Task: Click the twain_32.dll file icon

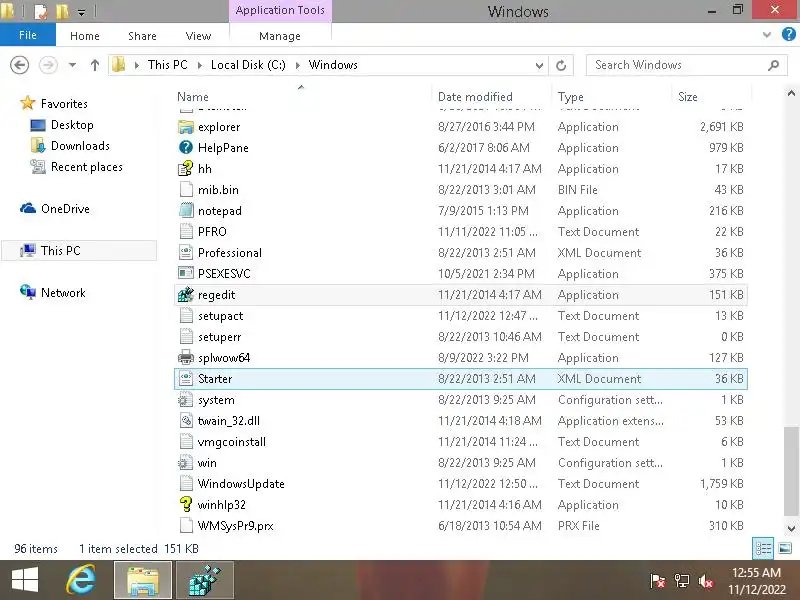Action: 186,420
